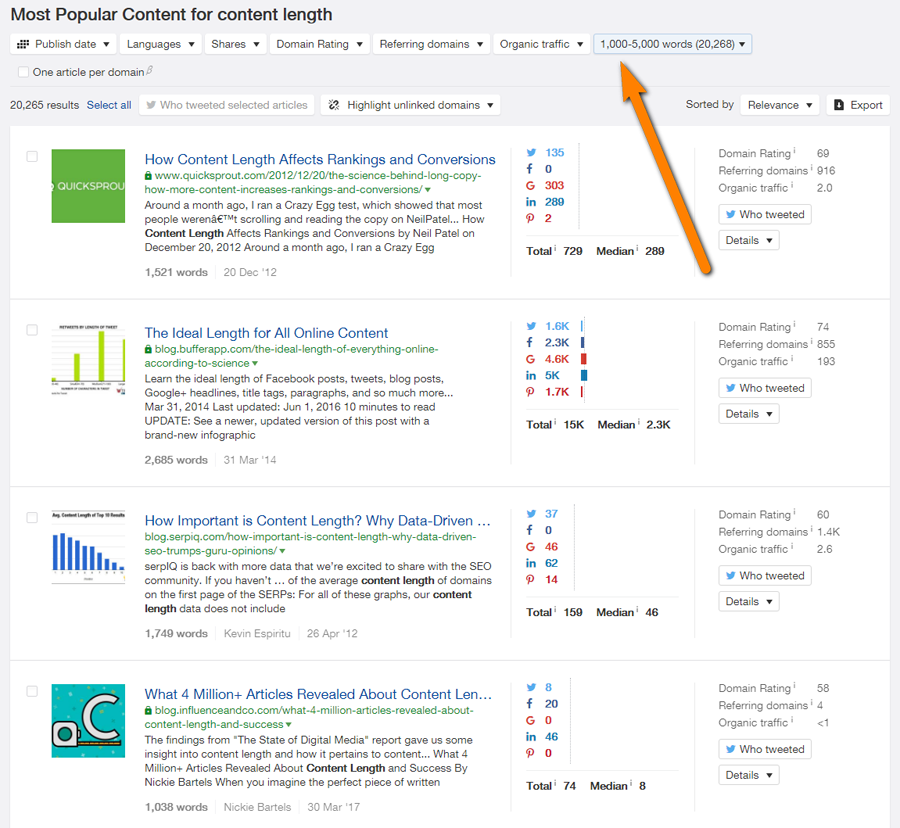Expand the blog.bufferapp.com URL dropdown arrow

[x=255, y=364]
